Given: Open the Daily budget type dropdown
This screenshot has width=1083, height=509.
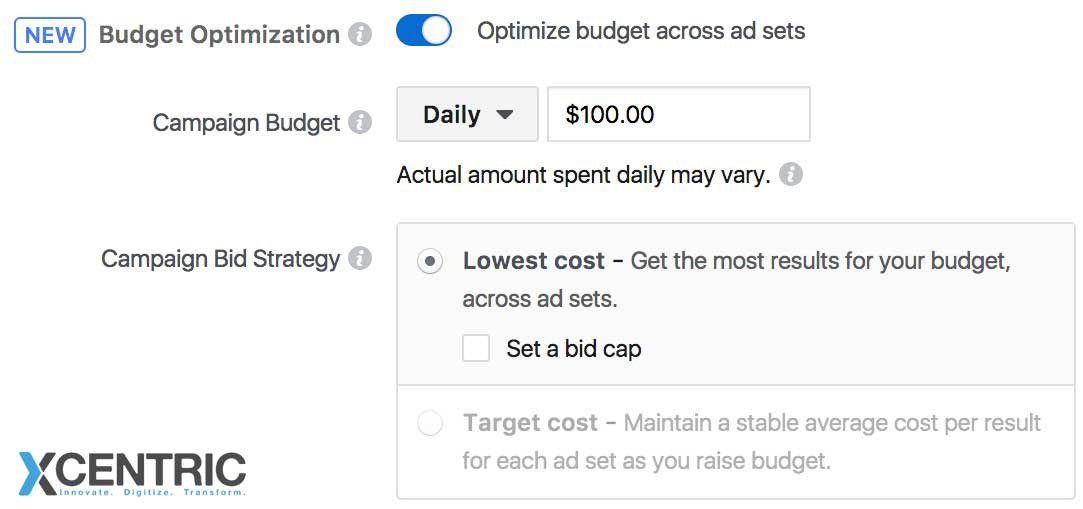Looking at the screenshot, I should [x=467, y=114].
